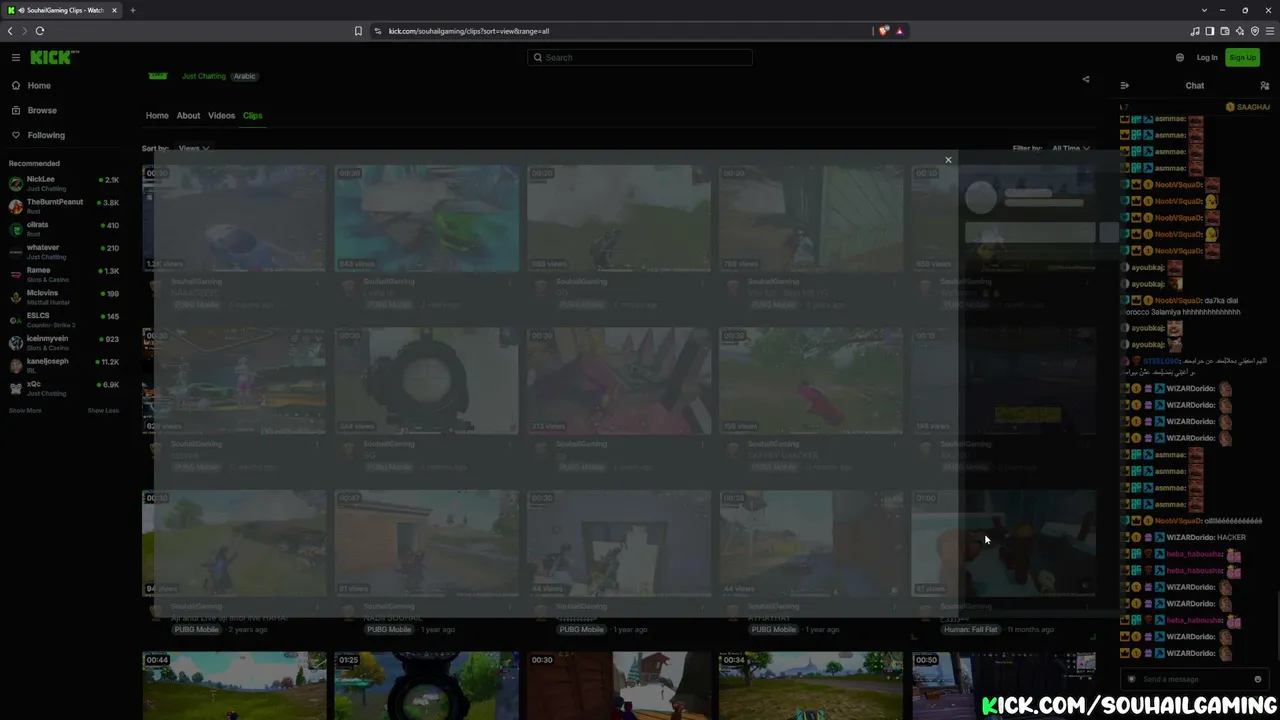Click the Send a message field

1195,680
